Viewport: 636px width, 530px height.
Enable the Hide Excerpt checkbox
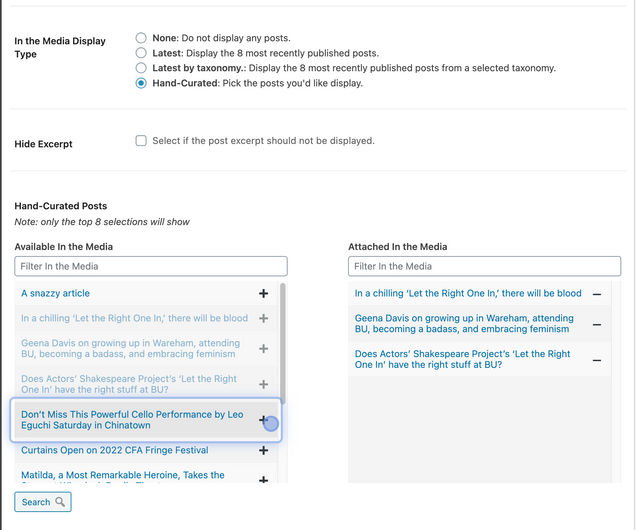[141, 141]
